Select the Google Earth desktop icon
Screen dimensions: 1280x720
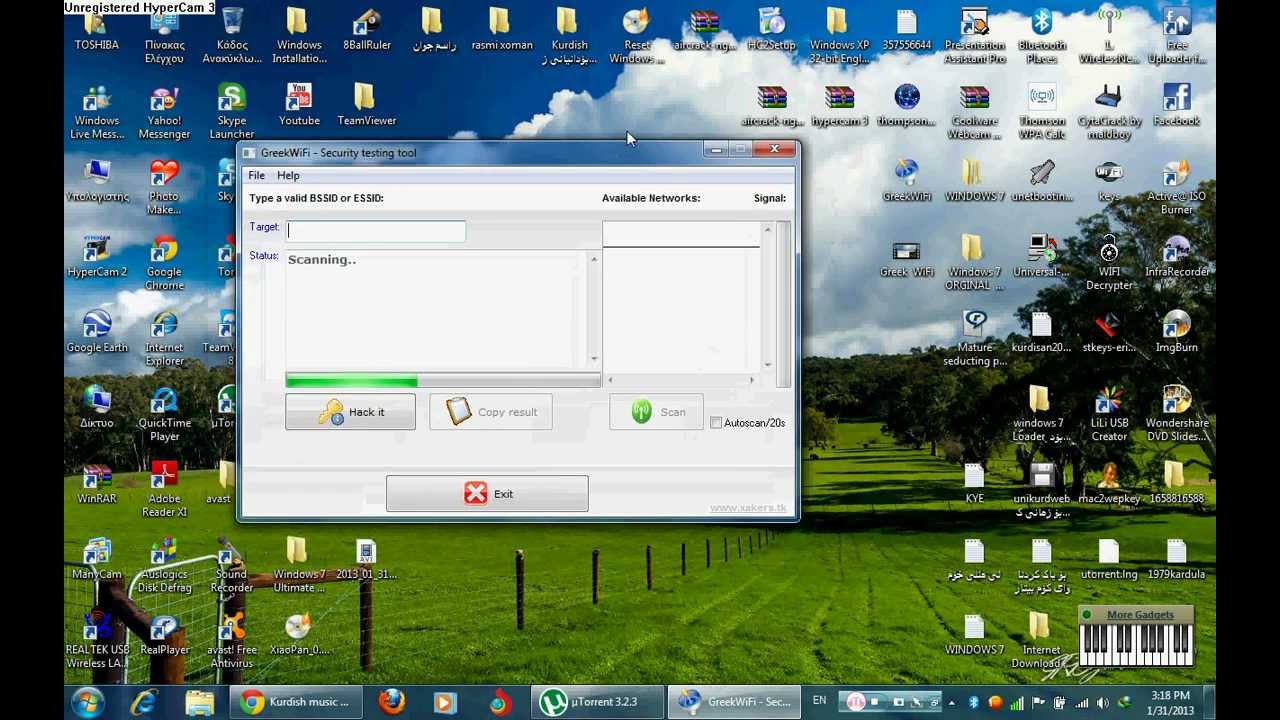pyautogui.click(x=97, y=332)
